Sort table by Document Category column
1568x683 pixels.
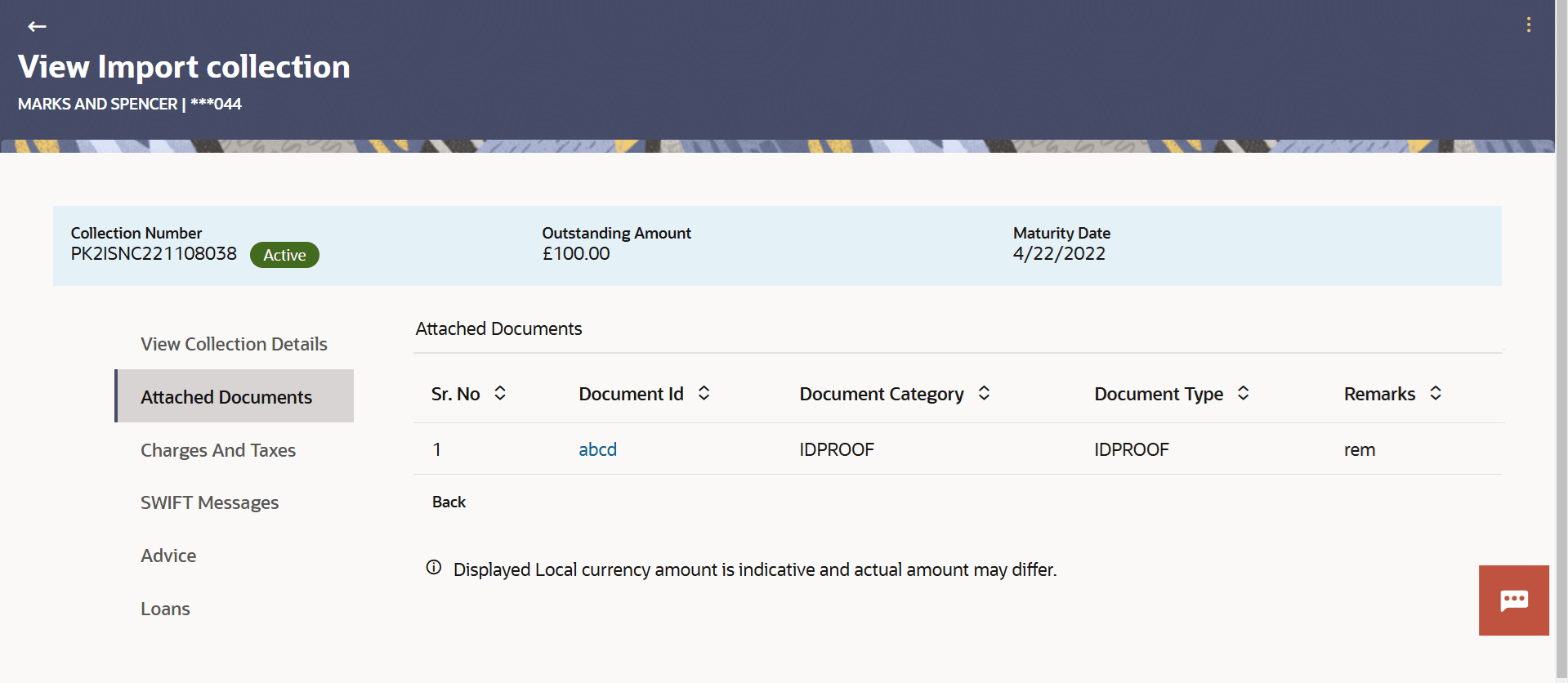click(984, 393)
